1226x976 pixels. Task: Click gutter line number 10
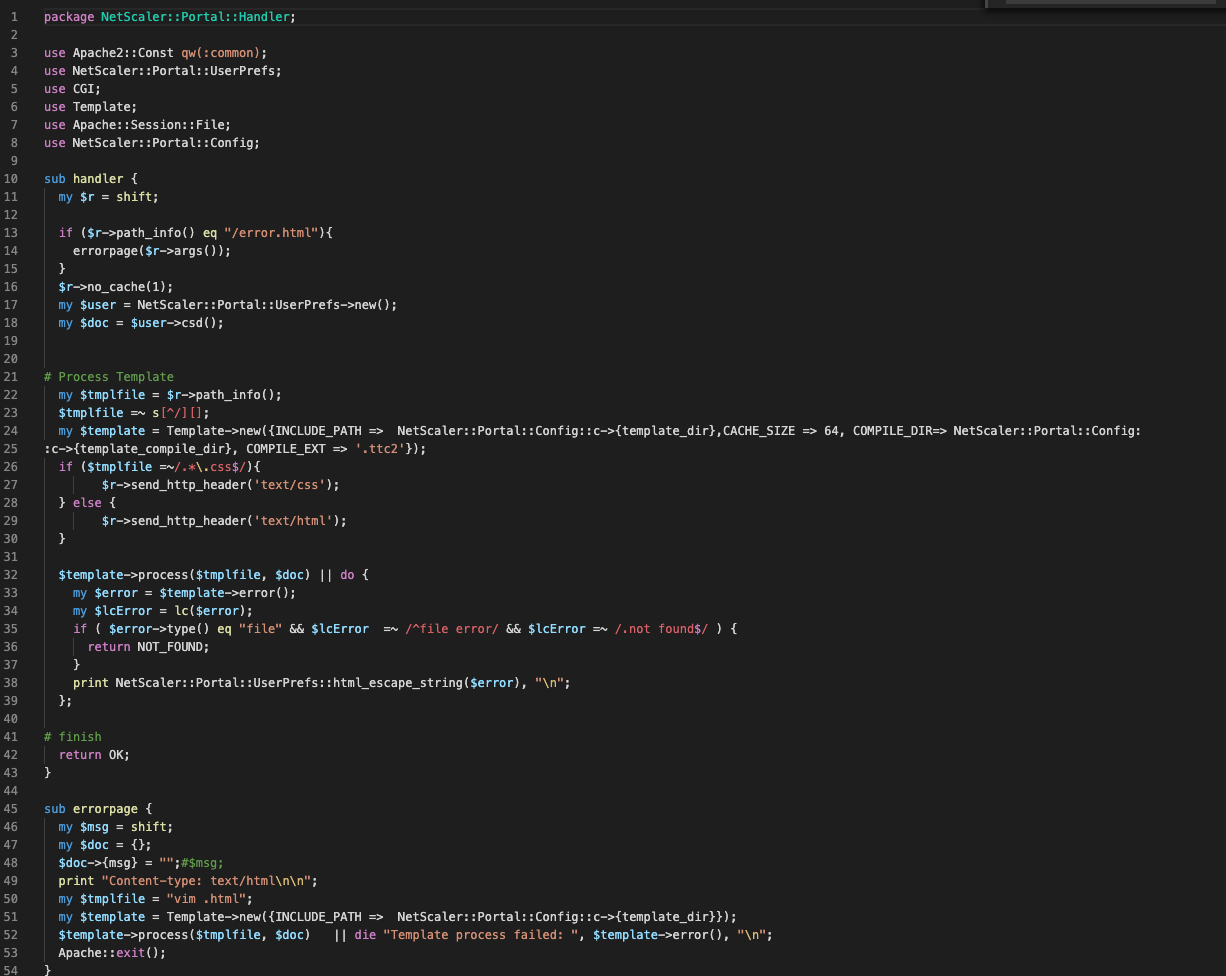(11, 179)
